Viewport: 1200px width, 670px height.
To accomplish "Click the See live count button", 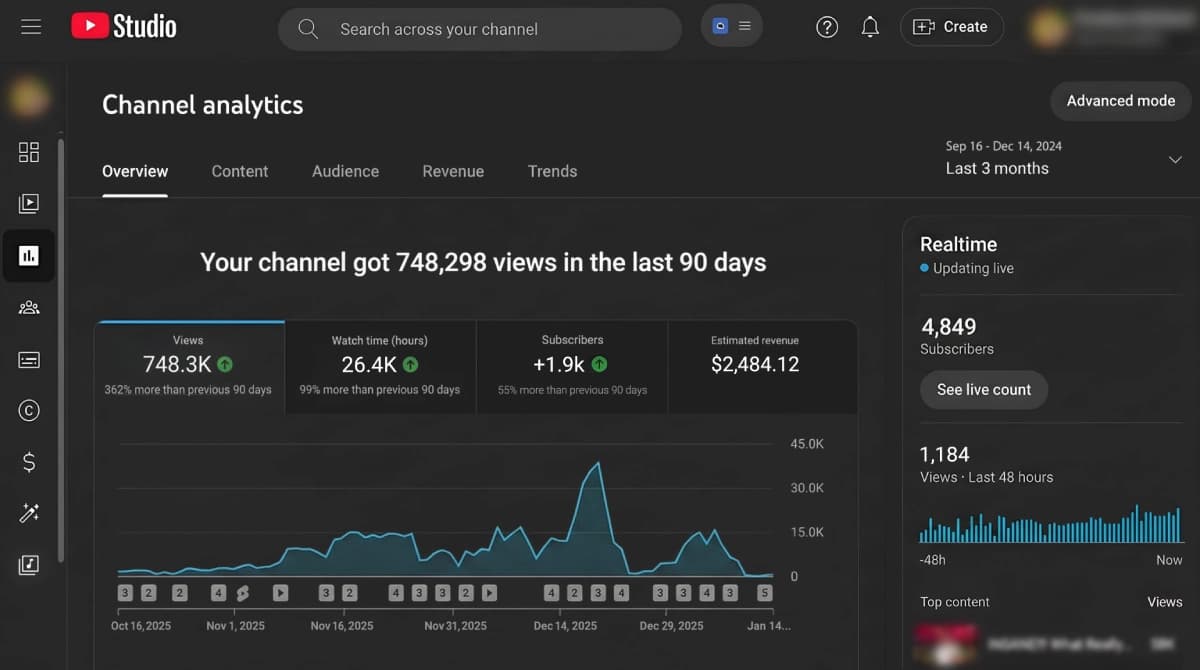I will (x=983, y=390).
